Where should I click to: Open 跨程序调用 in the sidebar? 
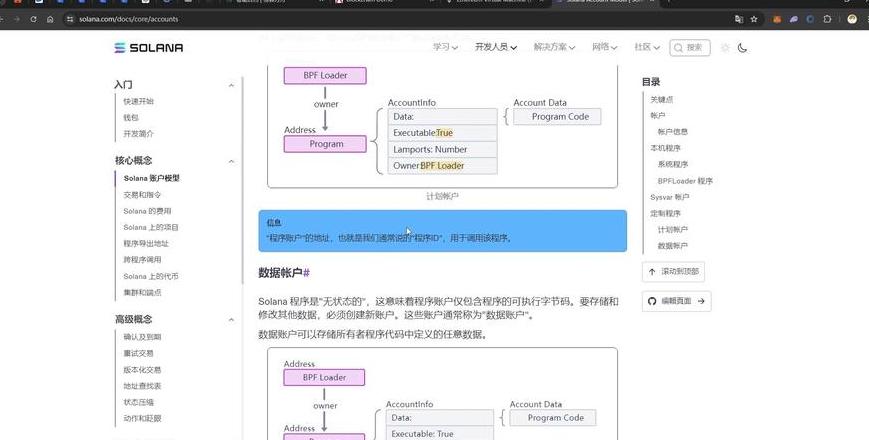click(x=142, y=259)
